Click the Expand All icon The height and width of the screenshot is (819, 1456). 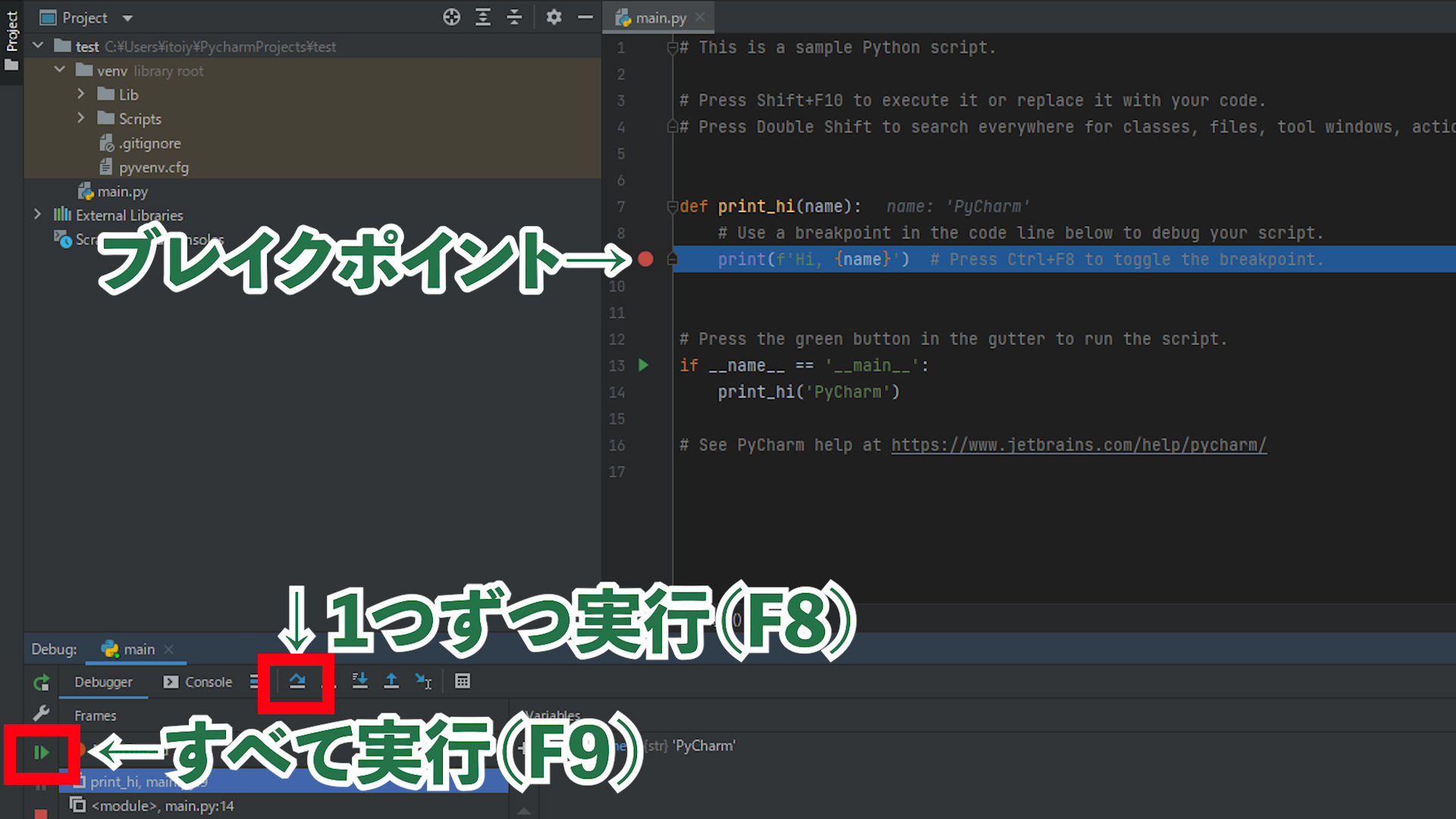coord(483,17)
